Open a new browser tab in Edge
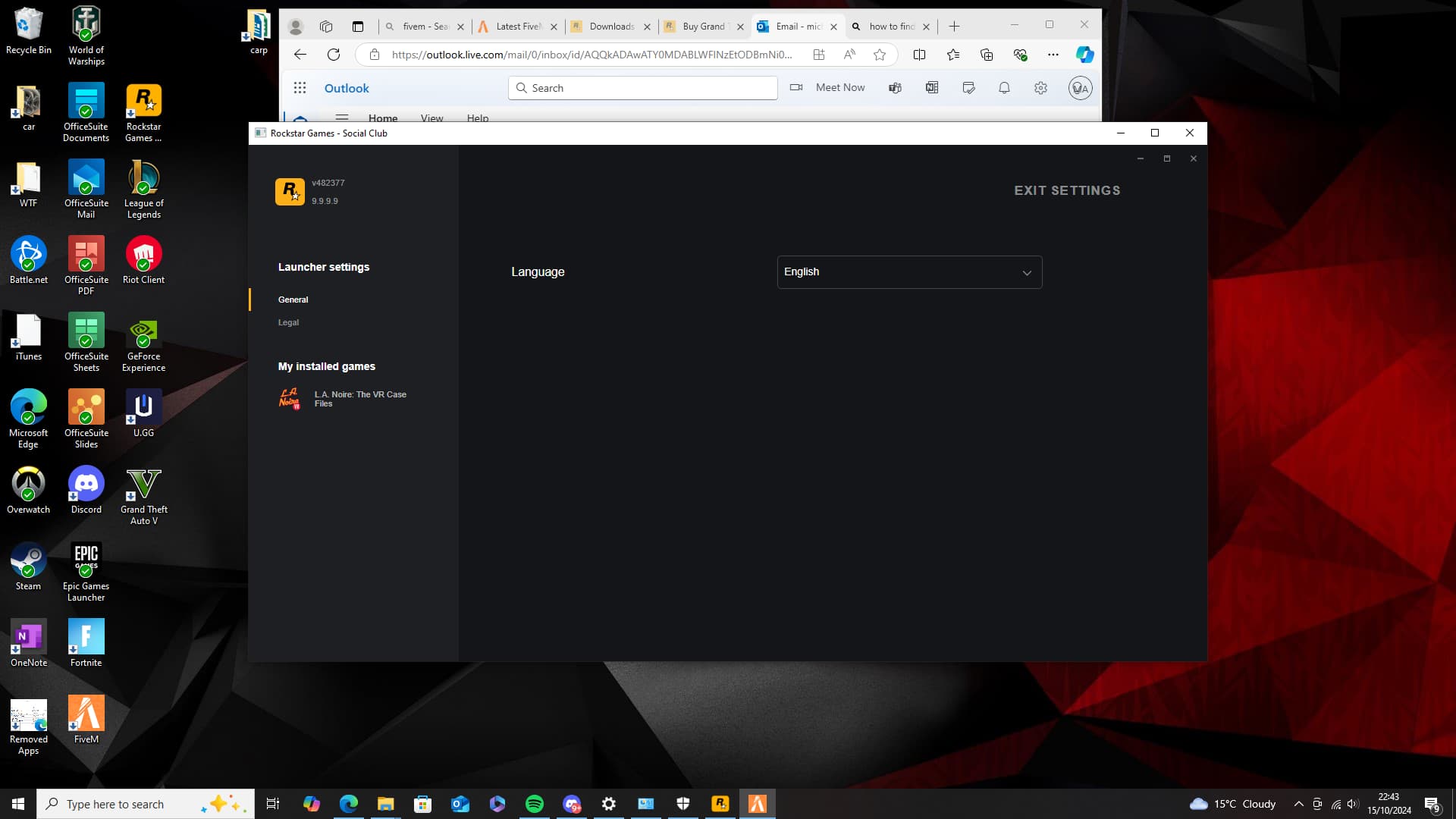This screenshot has width=1456, height=819. 954,27
